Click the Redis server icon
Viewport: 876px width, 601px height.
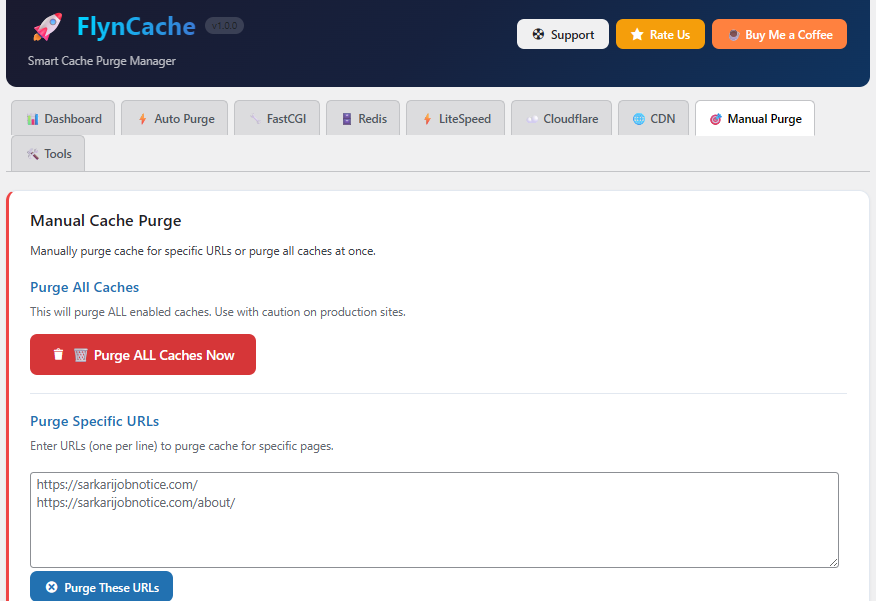pos(347,119)
